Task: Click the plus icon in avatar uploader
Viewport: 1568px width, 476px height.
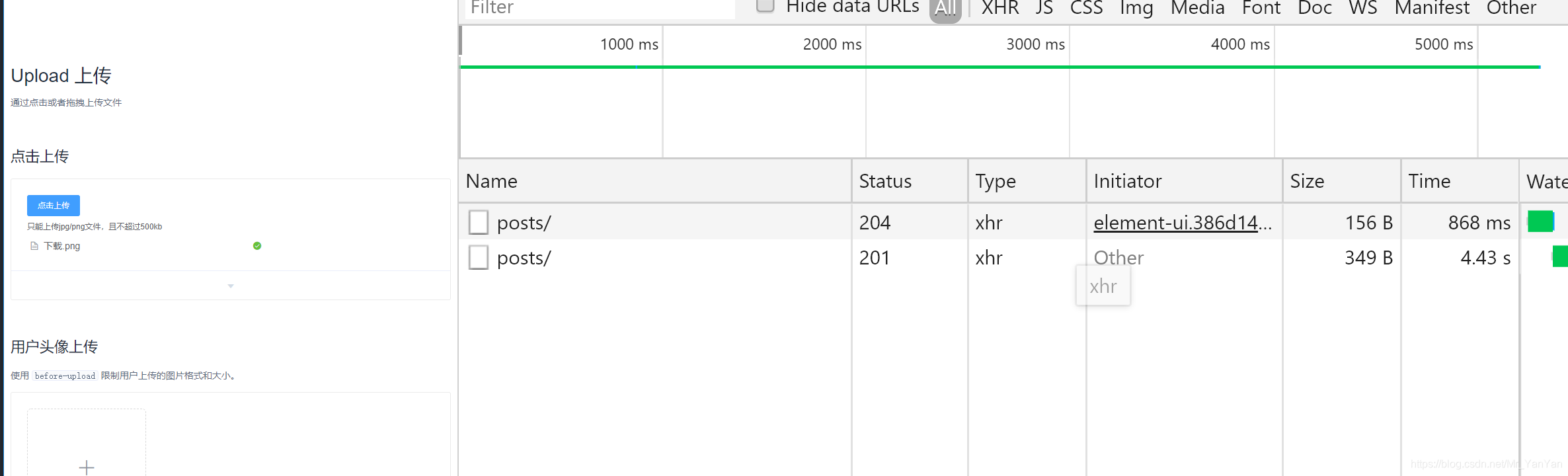Action: [87, 467]
